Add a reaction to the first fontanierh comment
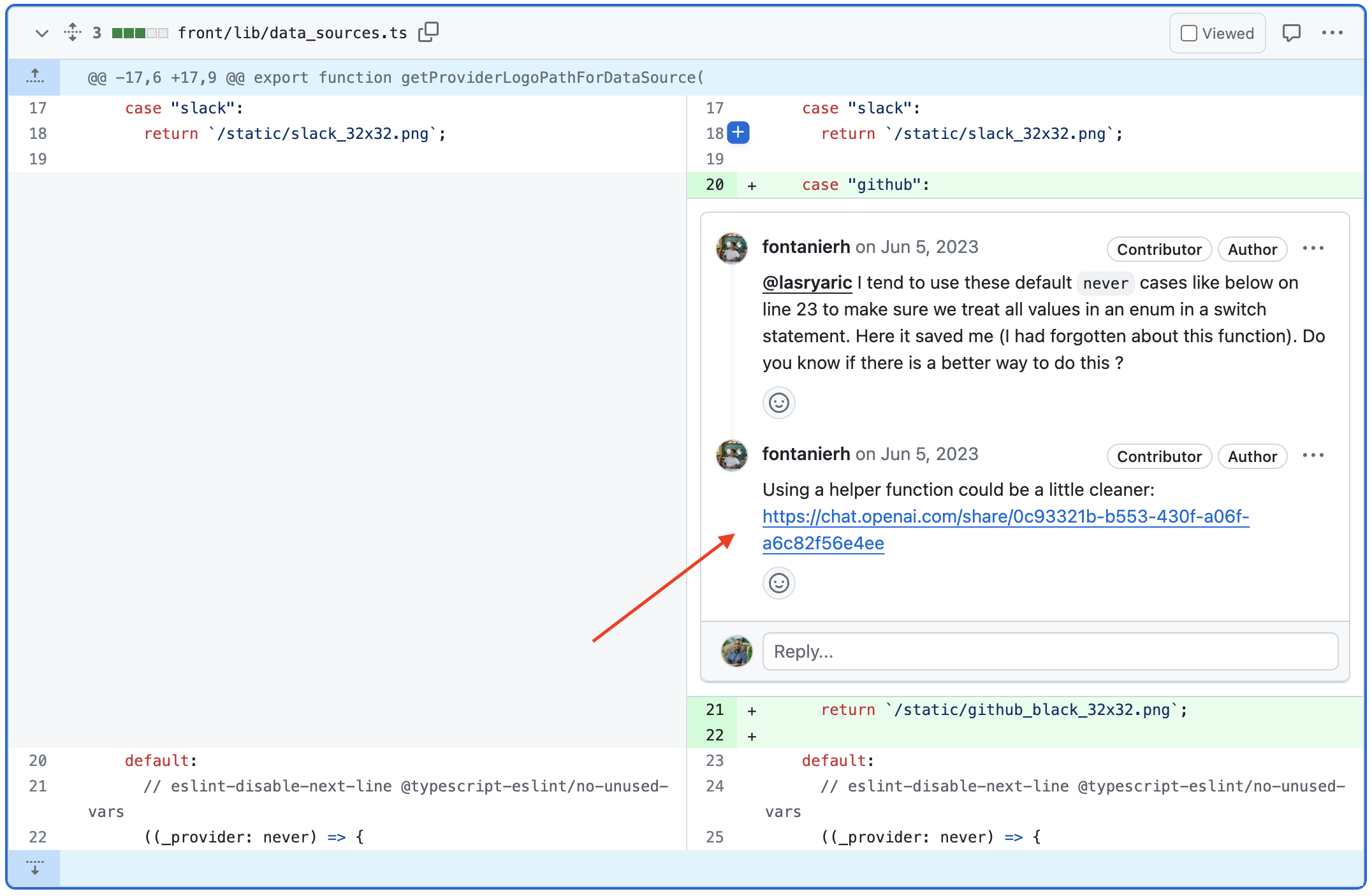Image resolution: width=1372 pixels, height=896 pixels. coord(778,403)
